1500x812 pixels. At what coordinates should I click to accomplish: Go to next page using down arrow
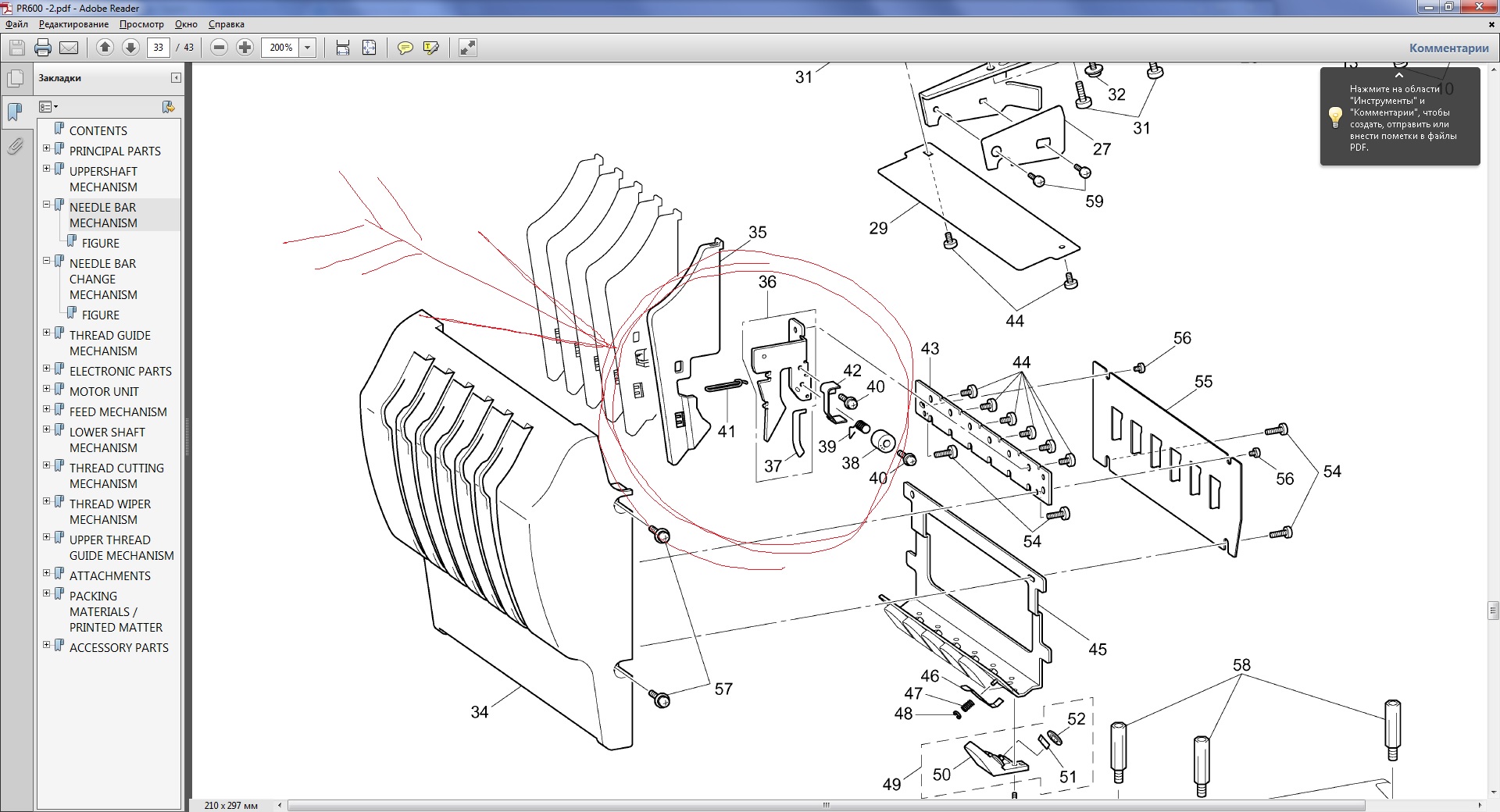[130, 48]
